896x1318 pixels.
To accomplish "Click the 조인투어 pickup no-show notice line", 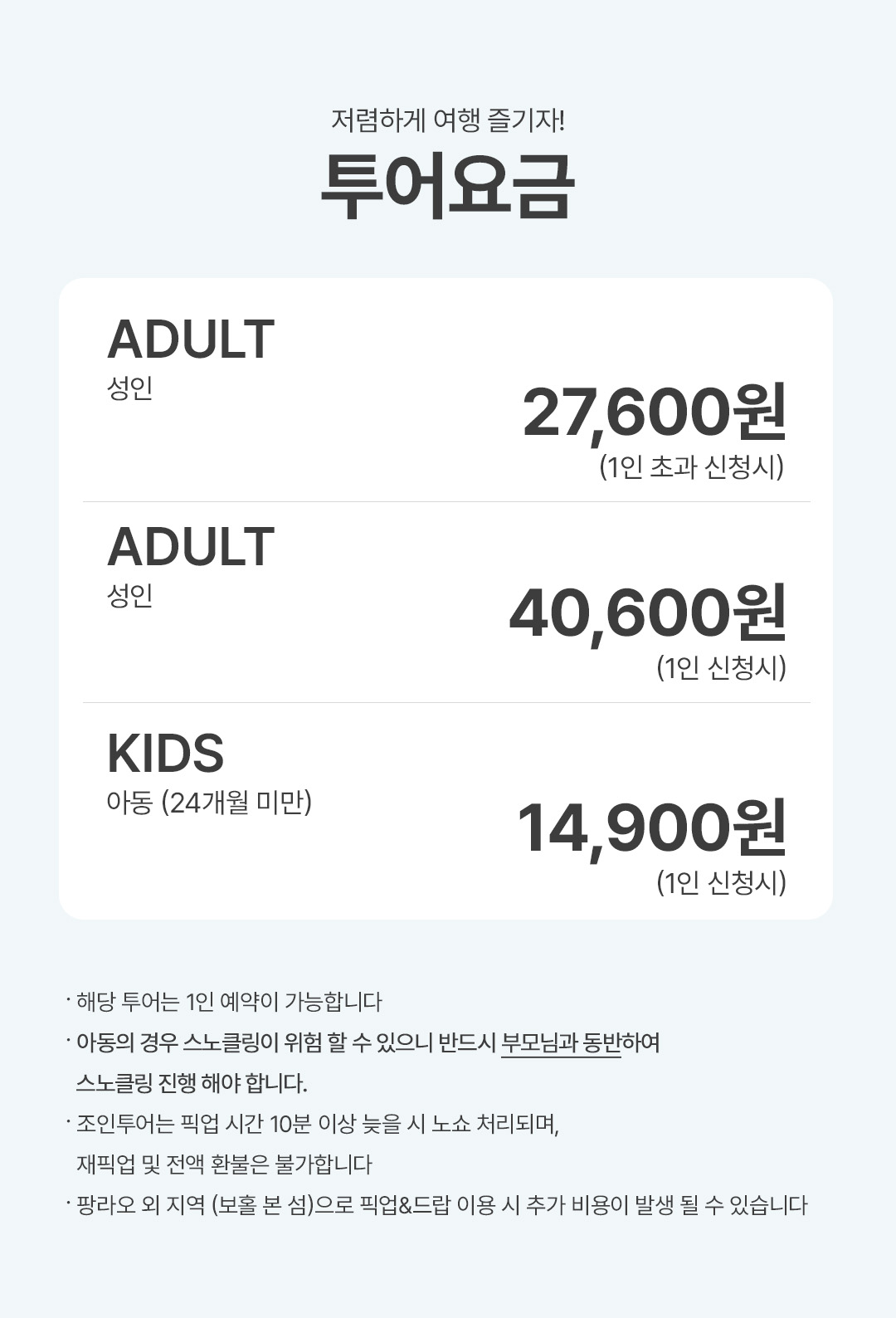I will [x=318, y=1124].
